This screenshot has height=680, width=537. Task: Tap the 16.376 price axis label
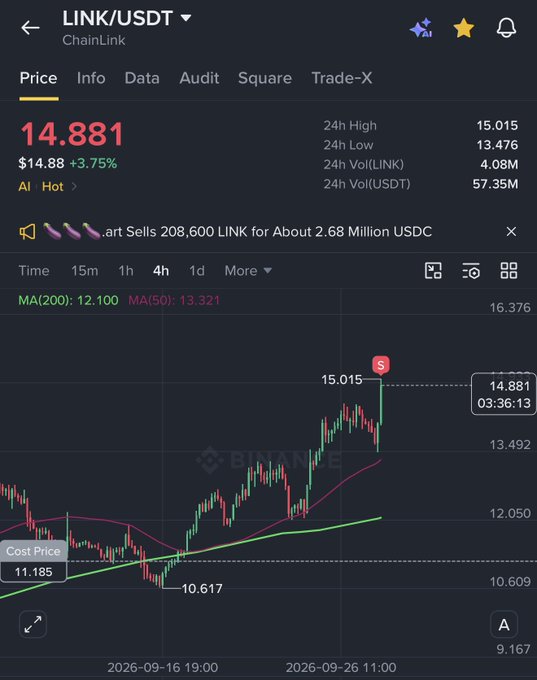[x=510, y=307]
